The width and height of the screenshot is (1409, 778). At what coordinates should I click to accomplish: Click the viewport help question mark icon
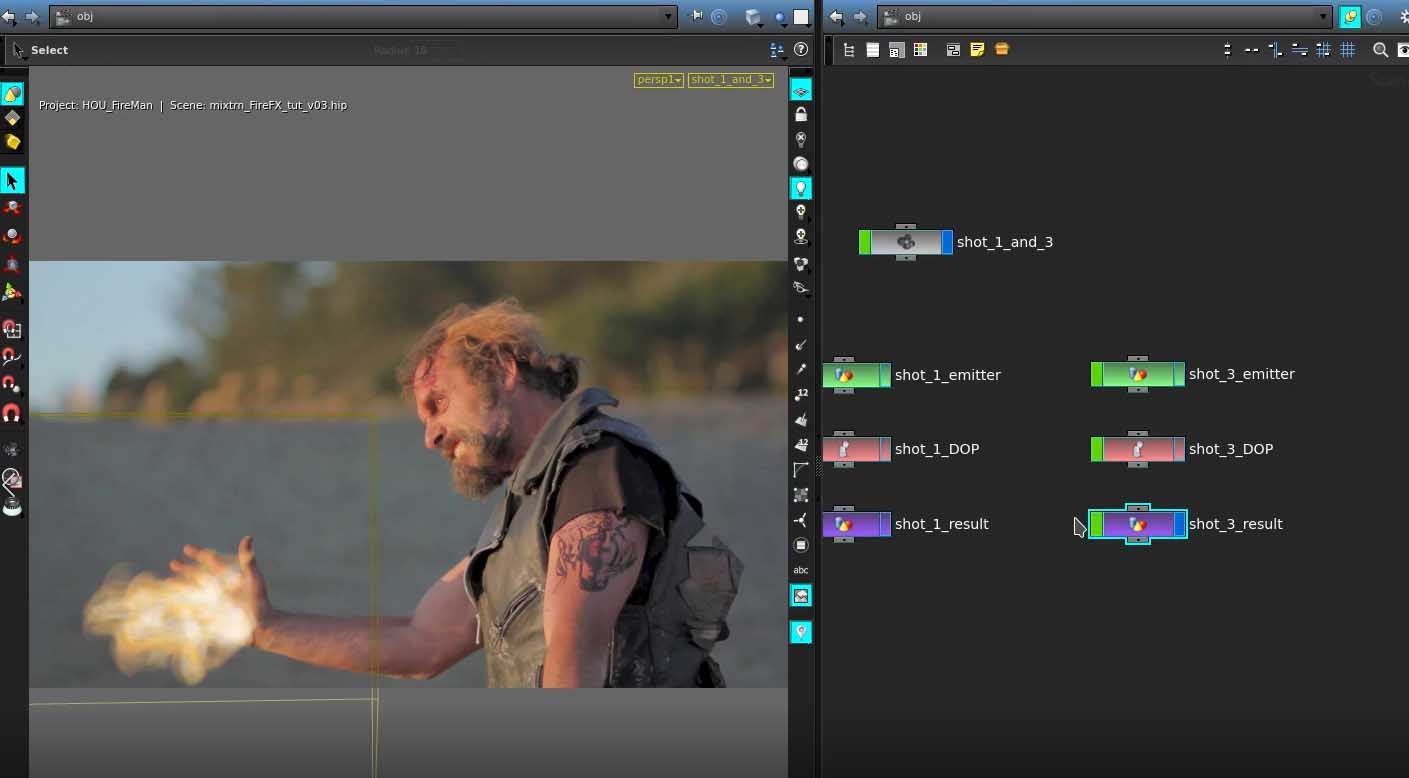800,49
